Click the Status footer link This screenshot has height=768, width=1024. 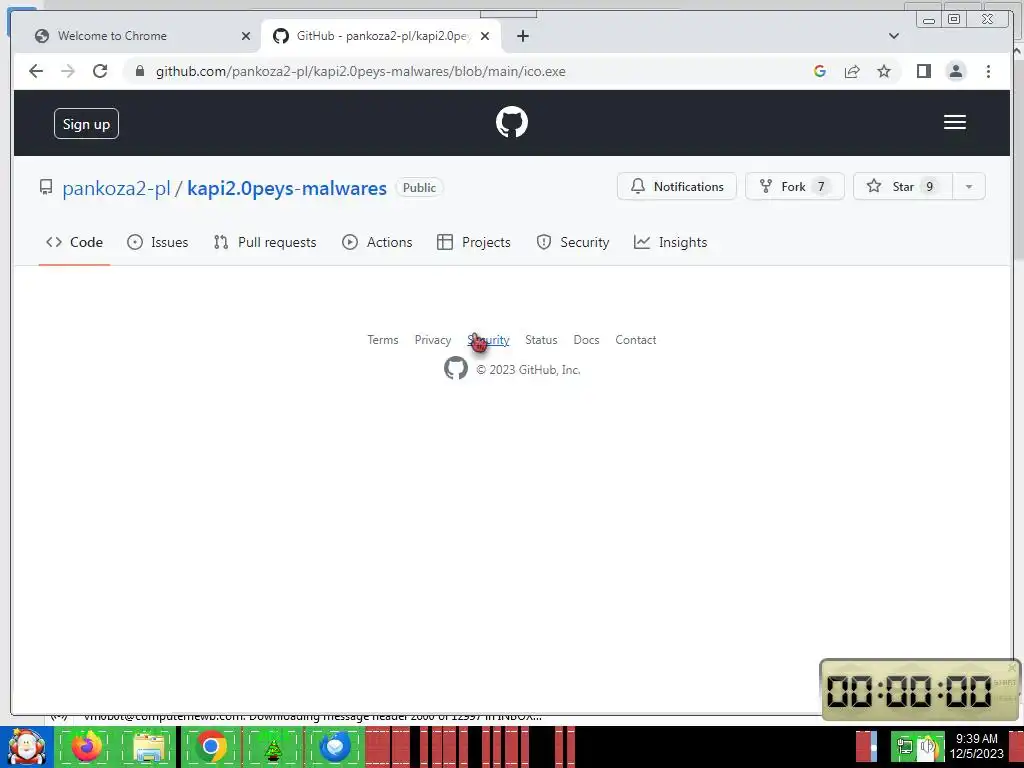point(541,340)
